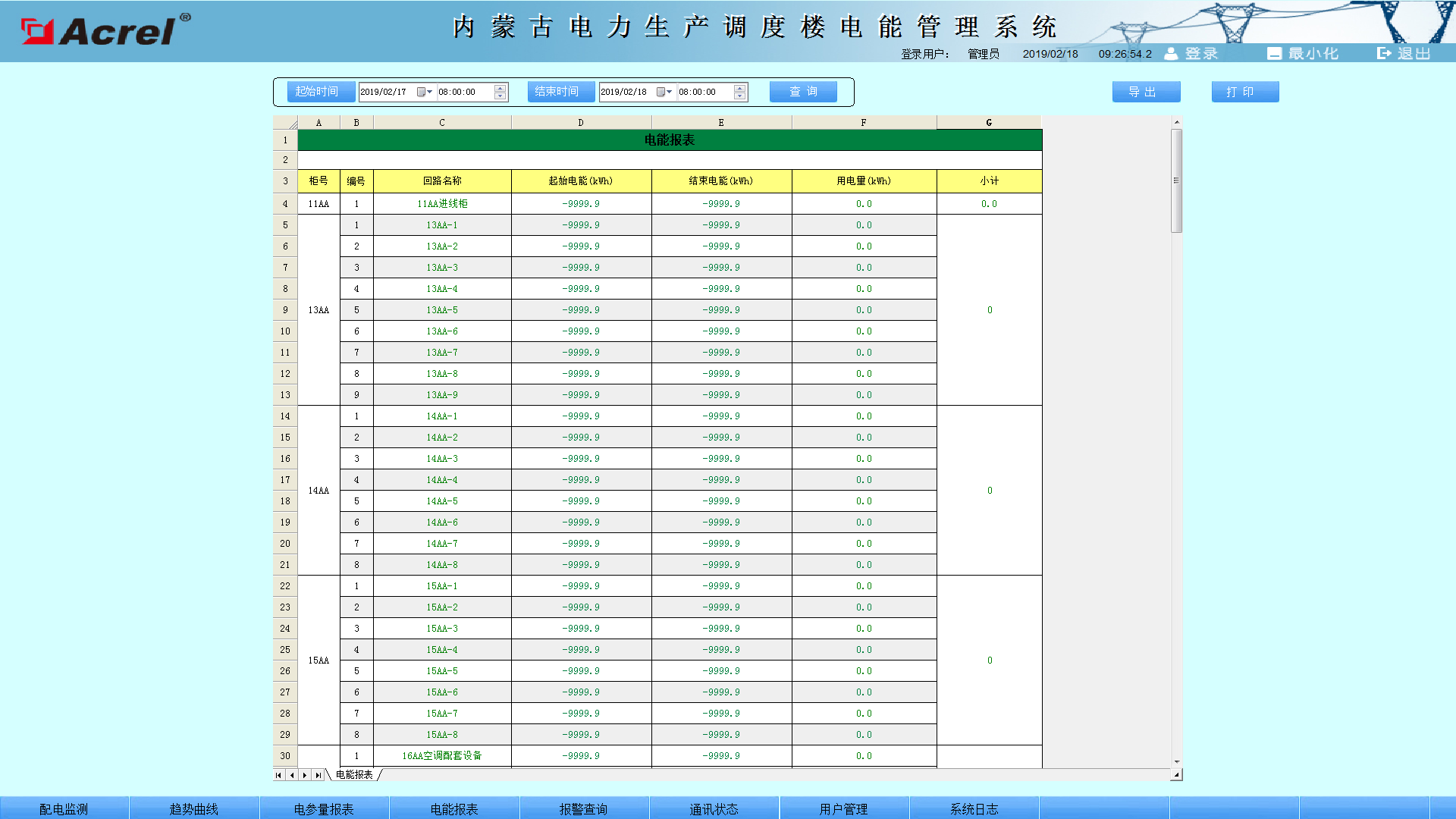The width and height of the screenshot is (1456, 819).
Task: Click the 退出 exit icon in header
Action: pos(1384,53)
